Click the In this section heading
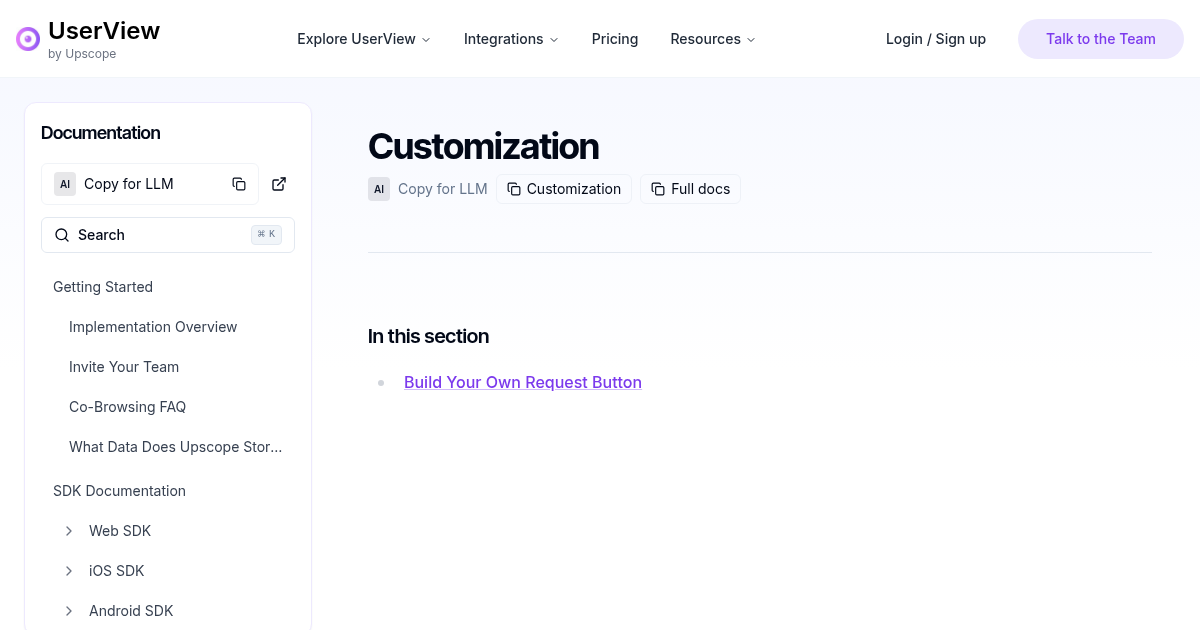 (x=428, y=336)
